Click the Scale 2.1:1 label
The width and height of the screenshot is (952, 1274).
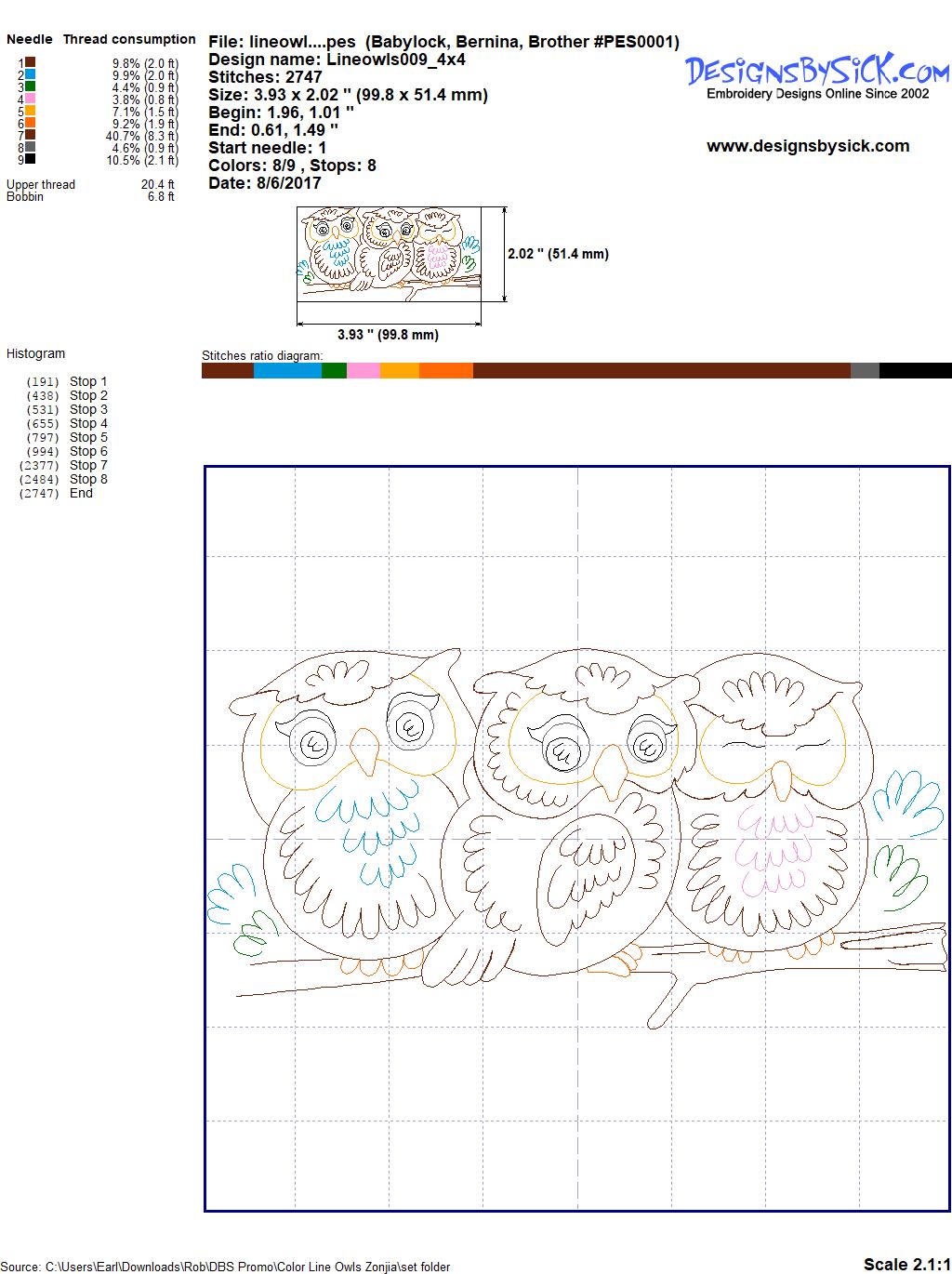coord(906,1264)
